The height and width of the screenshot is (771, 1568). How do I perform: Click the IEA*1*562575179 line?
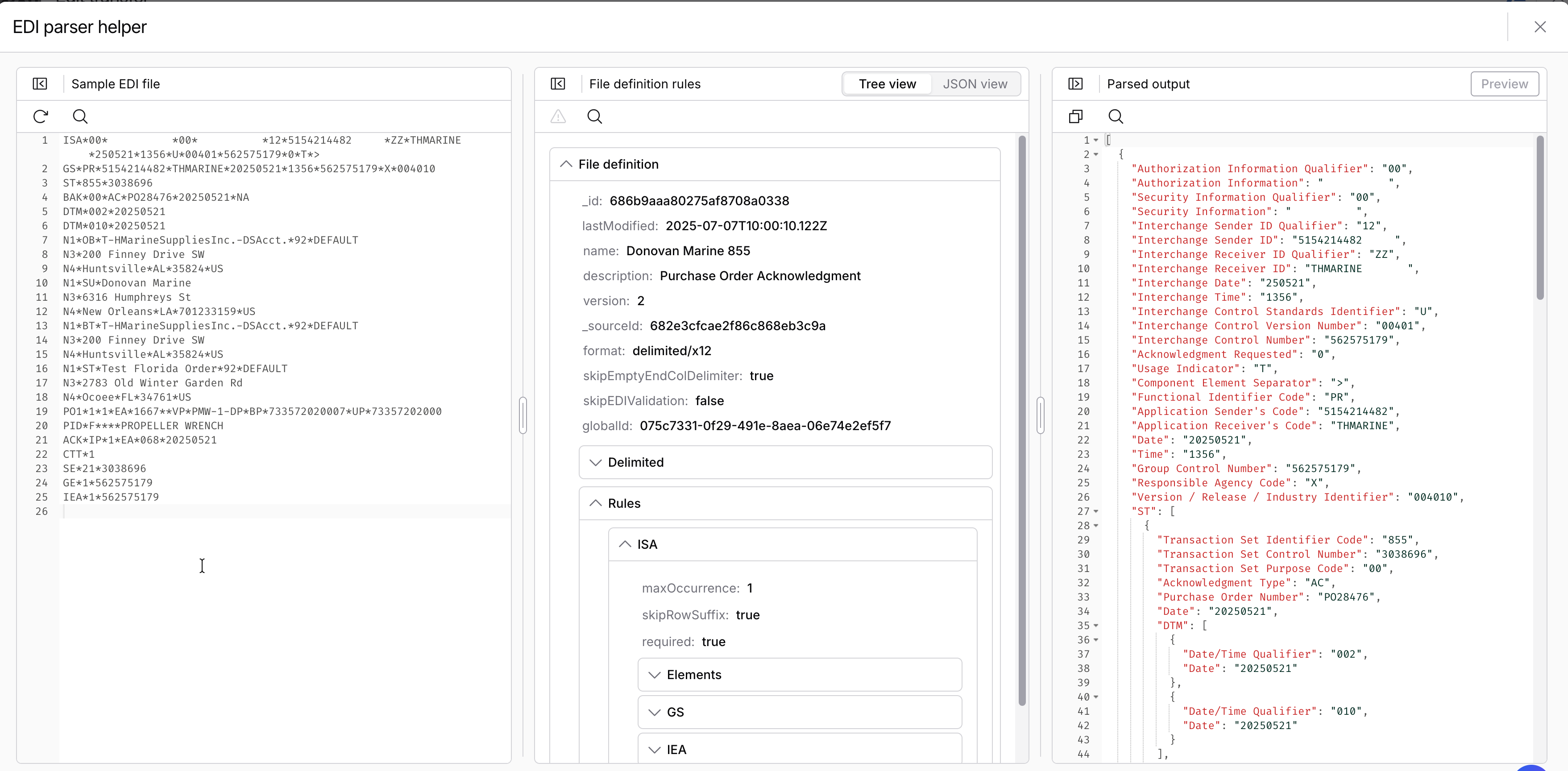pyautogui.click(x=111, y=498)
